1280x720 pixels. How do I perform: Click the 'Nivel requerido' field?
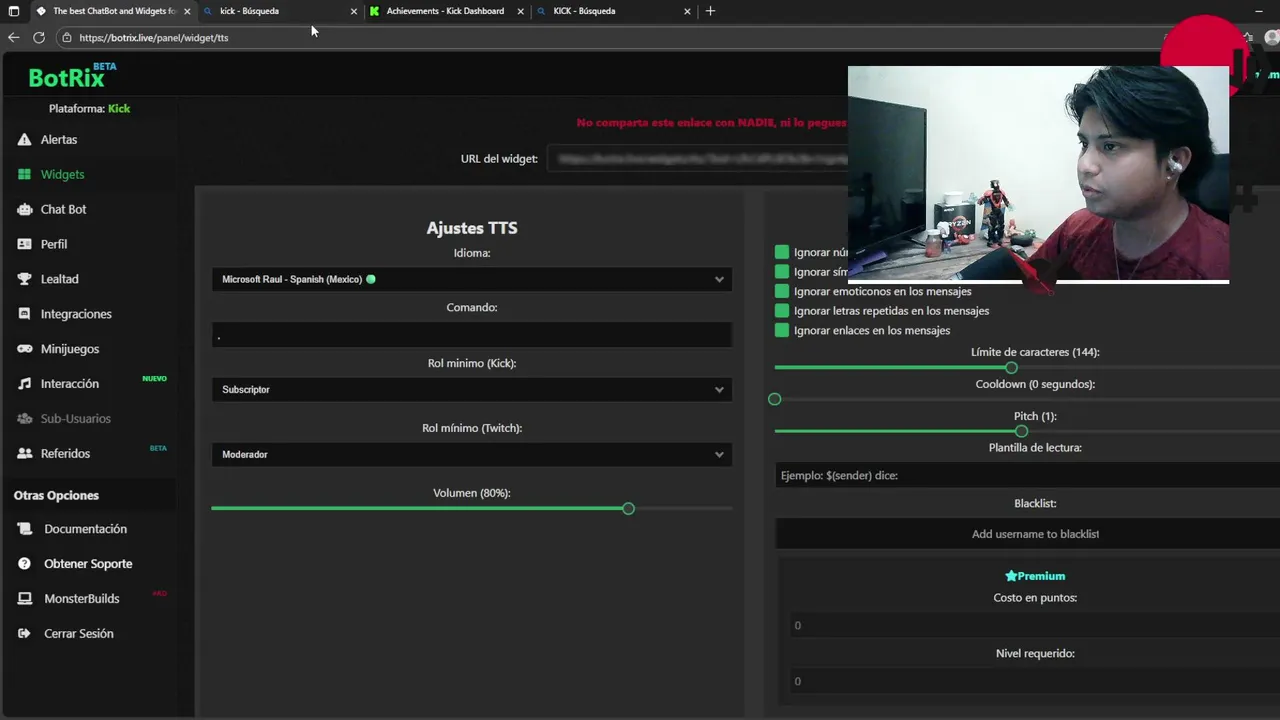tap(1034, 682)
